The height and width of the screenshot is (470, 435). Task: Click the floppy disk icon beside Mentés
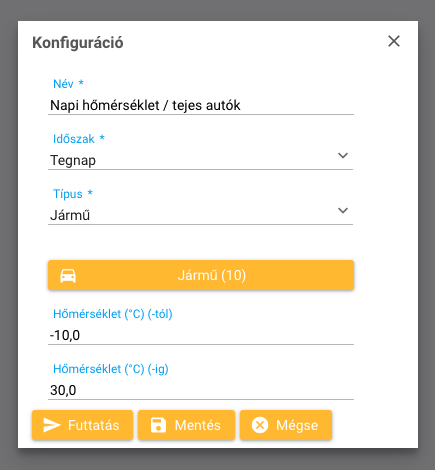[158, 425]
